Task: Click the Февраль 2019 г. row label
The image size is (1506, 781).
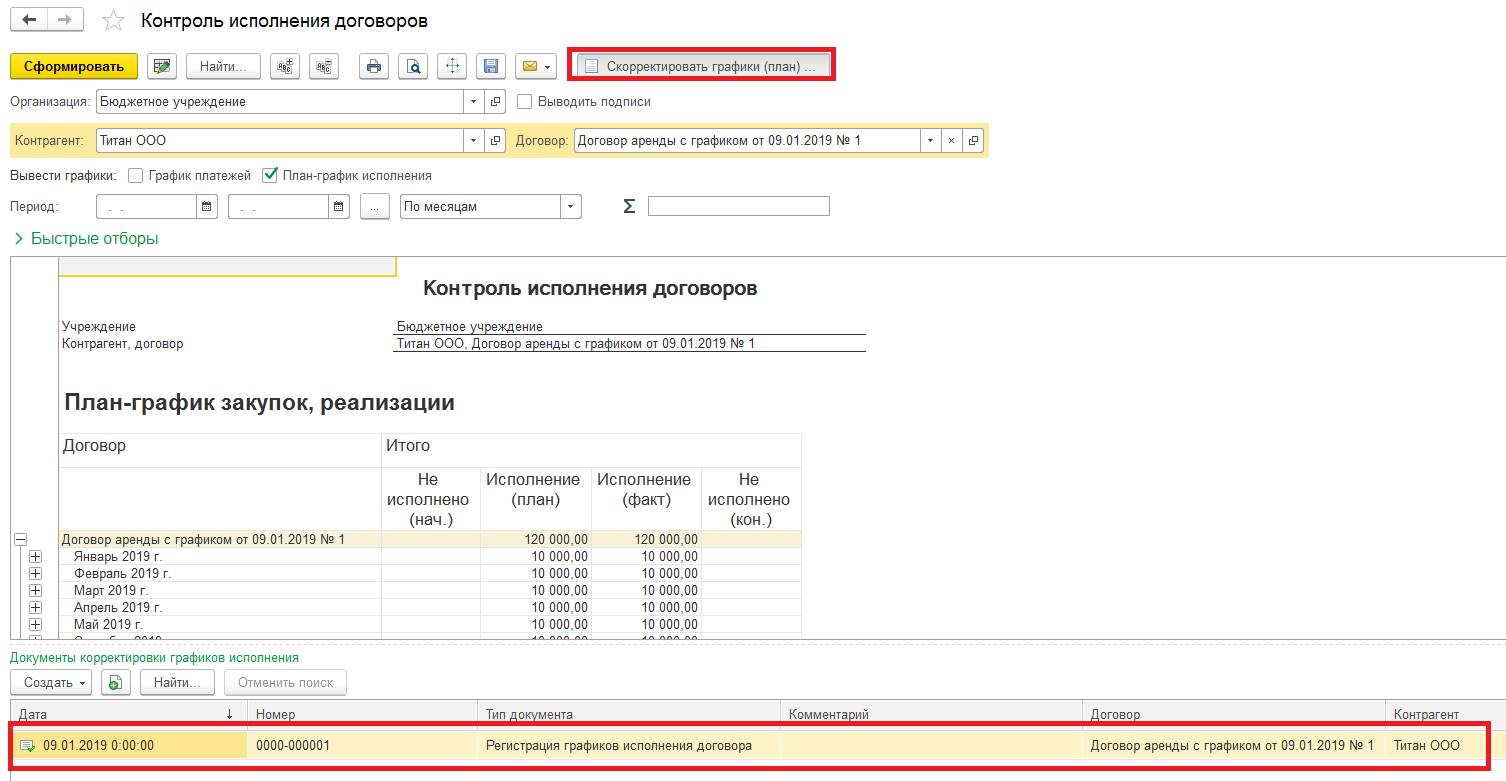Action: [123, 574]
